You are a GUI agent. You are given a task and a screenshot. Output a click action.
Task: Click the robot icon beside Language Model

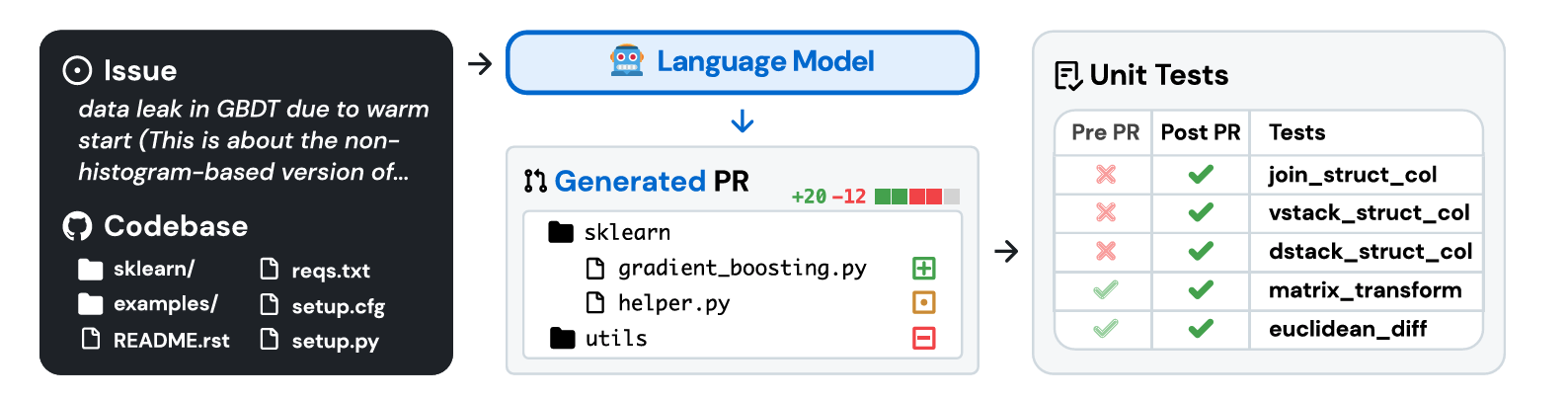[626, 61]
